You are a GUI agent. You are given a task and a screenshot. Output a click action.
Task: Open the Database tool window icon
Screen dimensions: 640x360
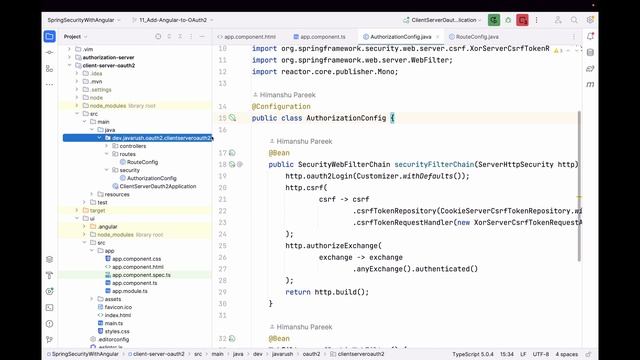click(590, 52)
